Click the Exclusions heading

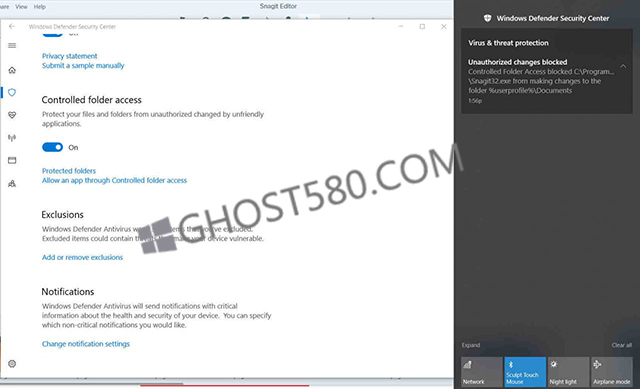point(62,215)
